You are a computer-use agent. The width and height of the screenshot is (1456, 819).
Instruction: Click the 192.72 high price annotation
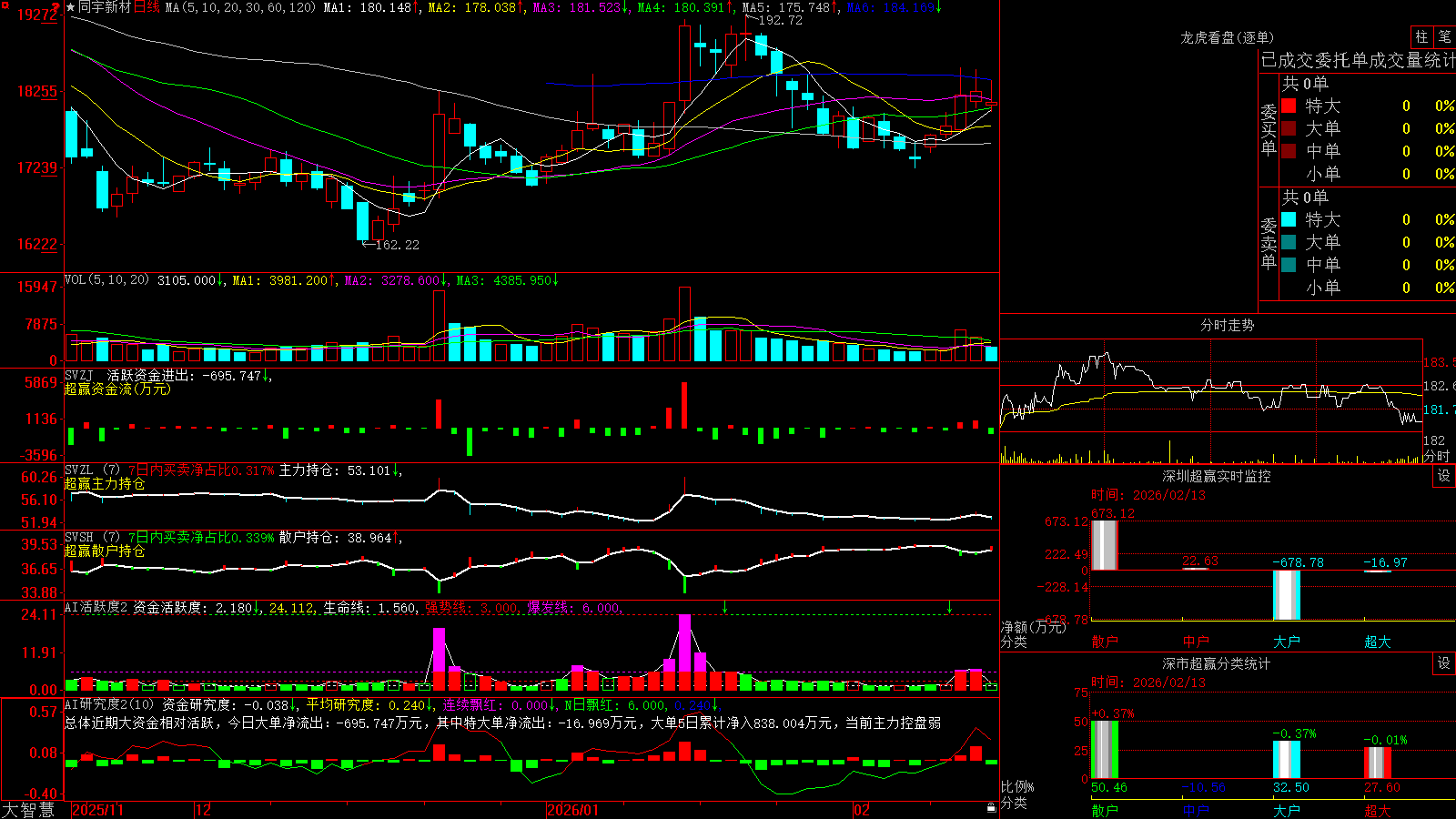(780, 20)
